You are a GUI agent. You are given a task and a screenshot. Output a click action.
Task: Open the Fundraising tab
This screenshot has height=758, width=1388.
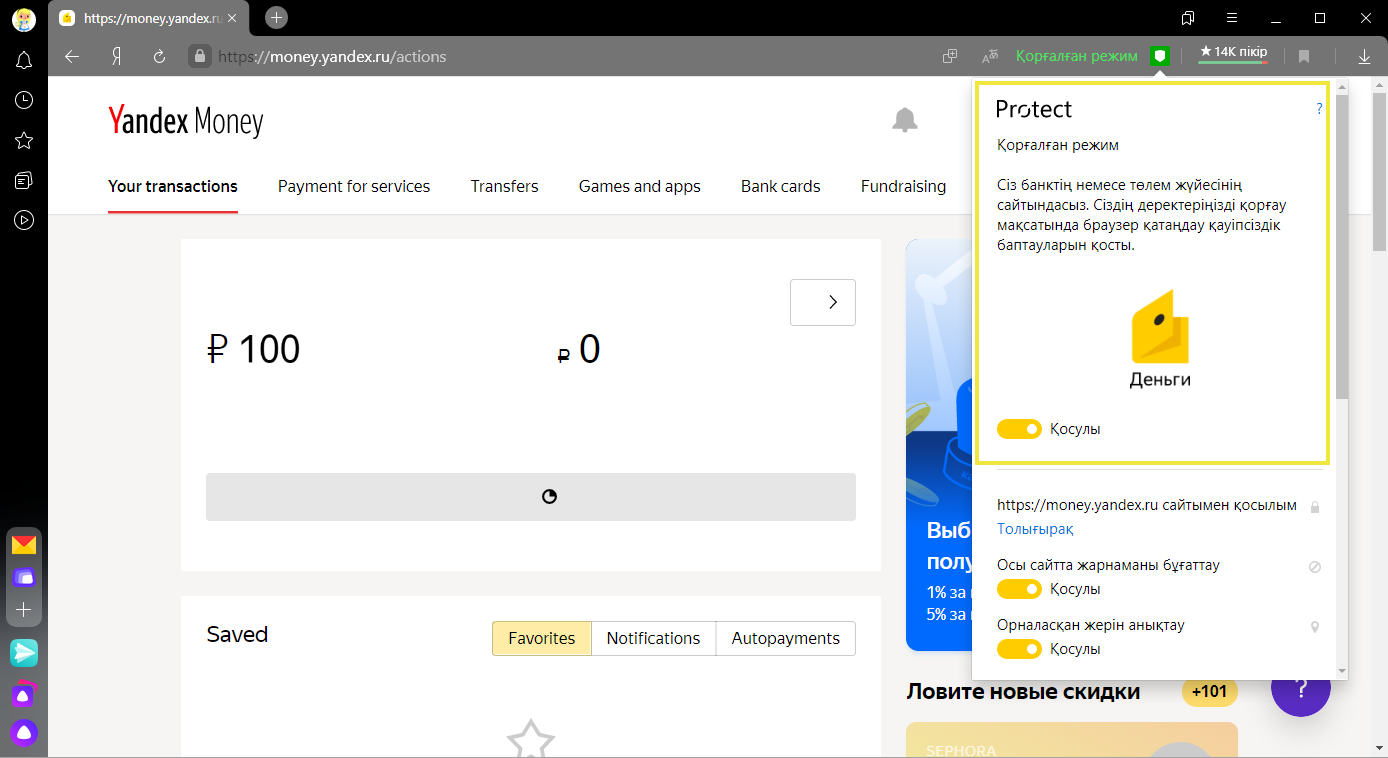coord(903,186)
